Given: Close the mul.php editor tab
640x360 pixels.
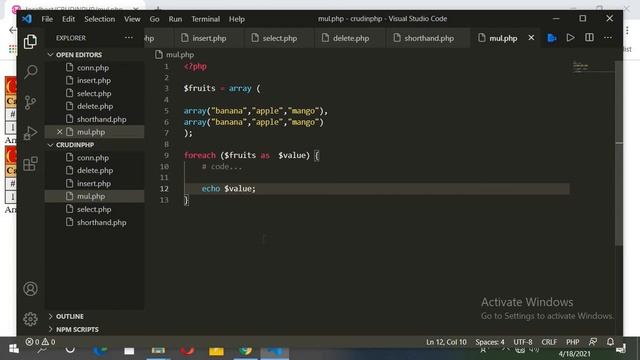Looking at the screenshot, I should click(x=531, y=38).
